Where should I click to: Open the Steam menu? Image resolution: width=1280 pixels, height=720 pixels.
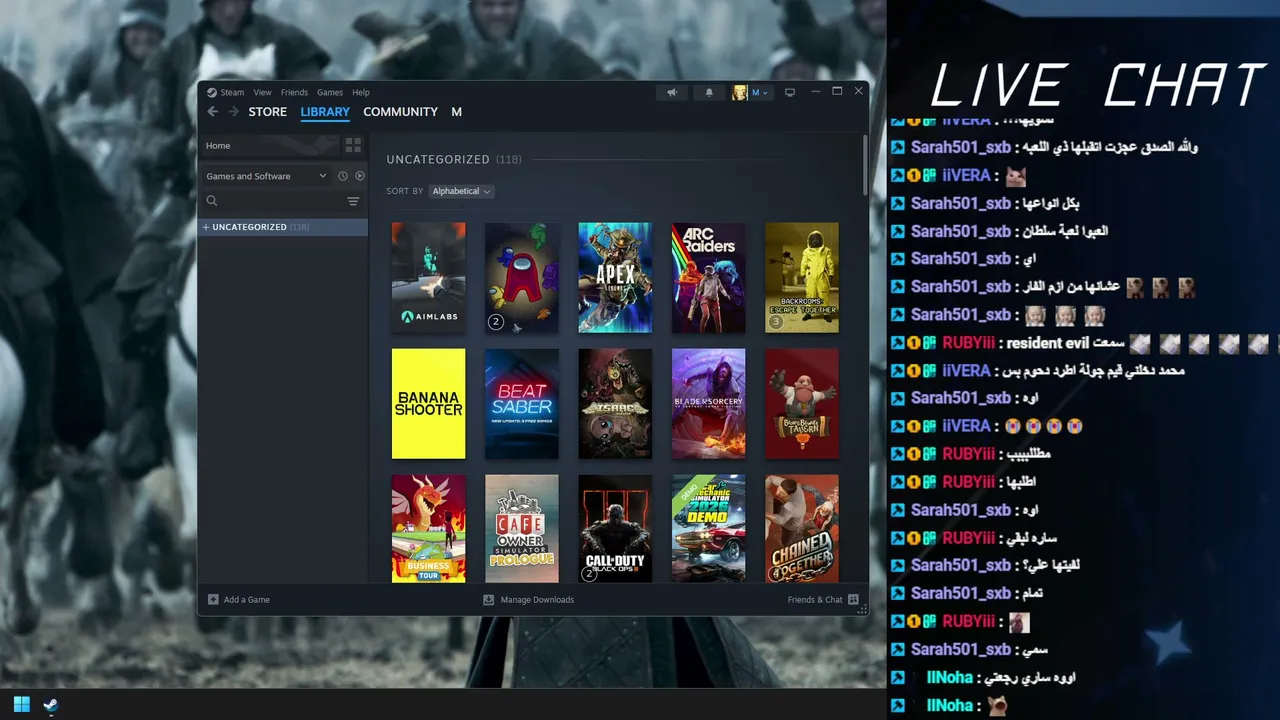coord(232,92)
